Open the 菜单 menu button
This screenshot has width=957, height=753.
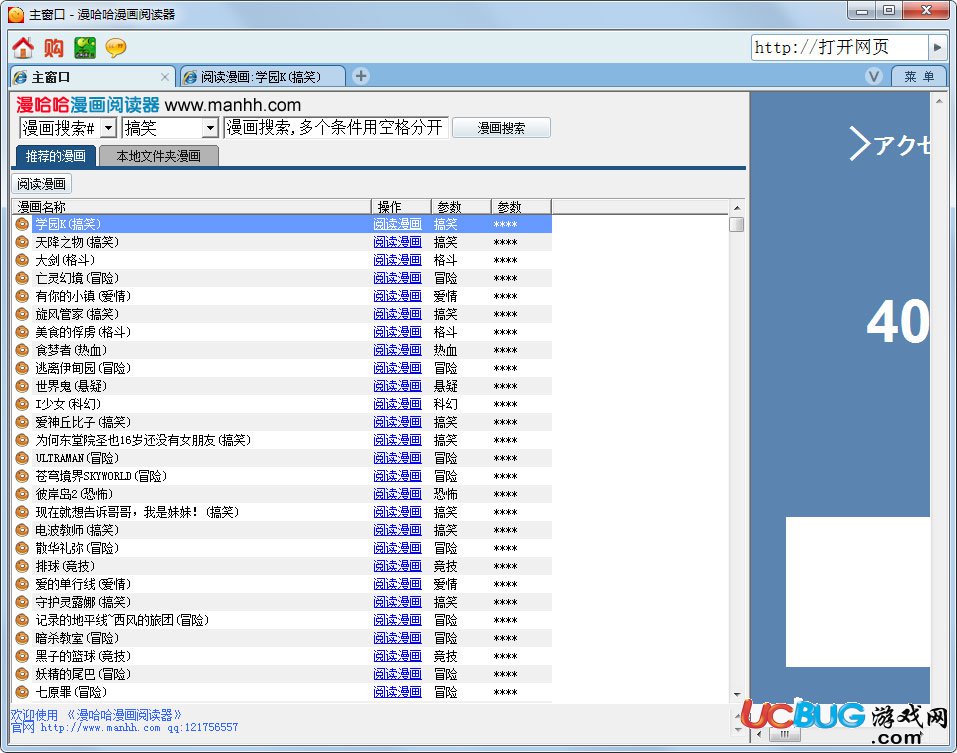pyautogui.click(x=919, y=76)
